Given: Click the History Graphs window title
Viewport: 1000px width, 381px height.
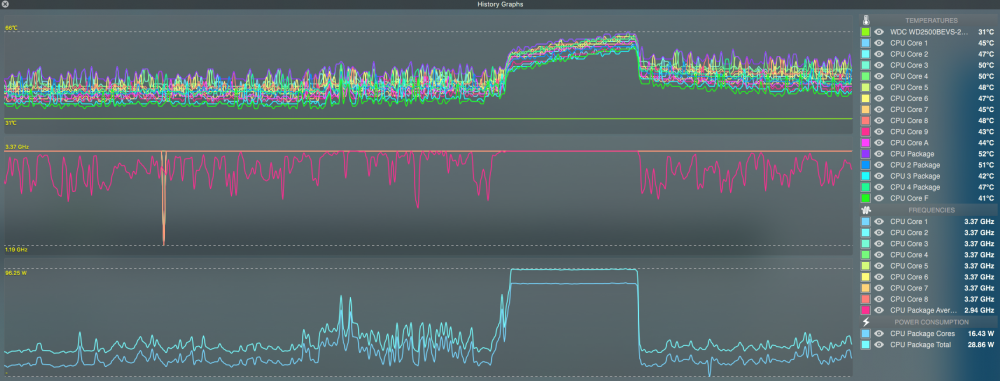Looking at the screenshot, I should (x=500, y=4).
